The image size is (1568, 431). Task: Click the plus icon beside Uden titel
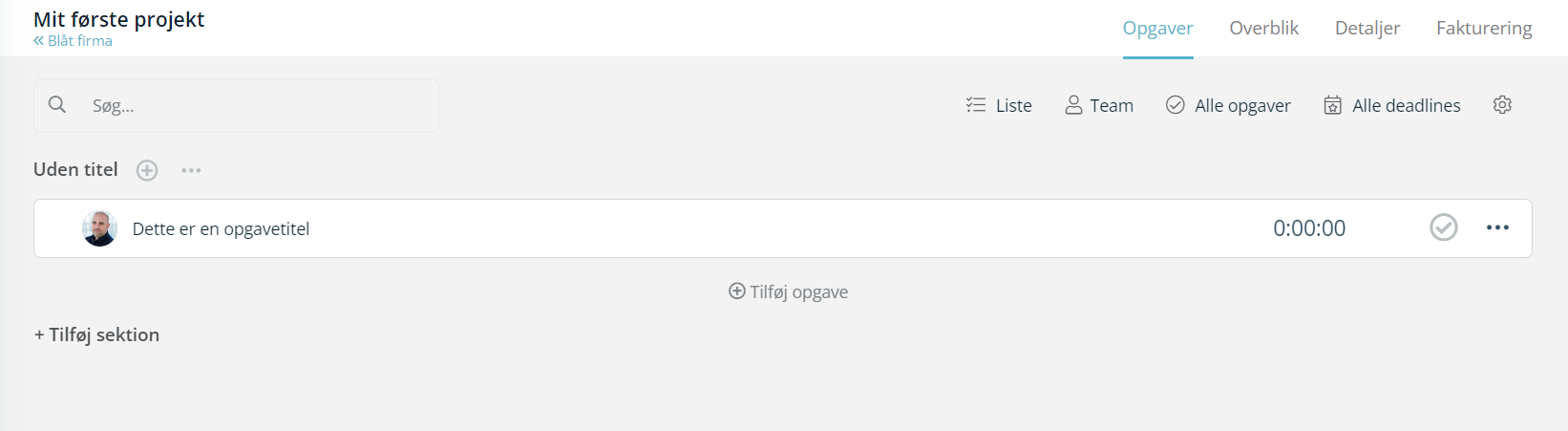click(x=147, y=170)
